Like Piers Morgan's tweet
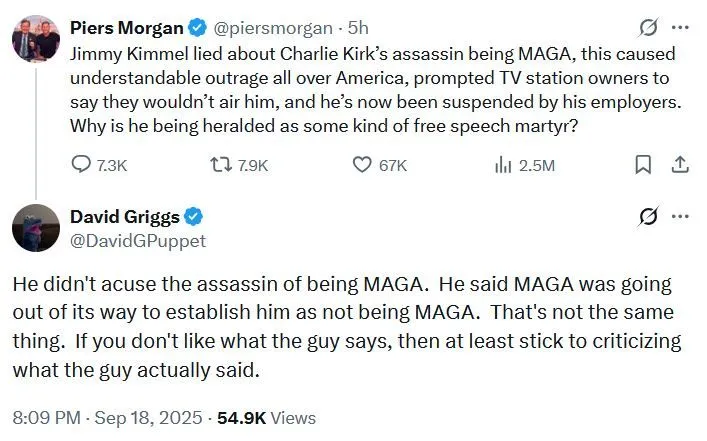707x441 pixels. (x=364, y=166)
